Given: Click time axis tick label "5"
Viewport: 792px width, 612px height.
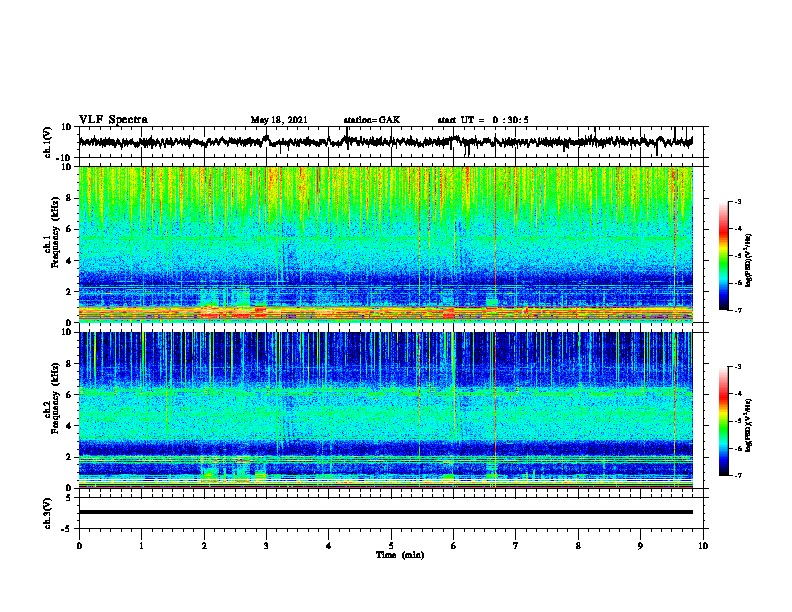Looking at the screenshot, I should coord(391,546).
